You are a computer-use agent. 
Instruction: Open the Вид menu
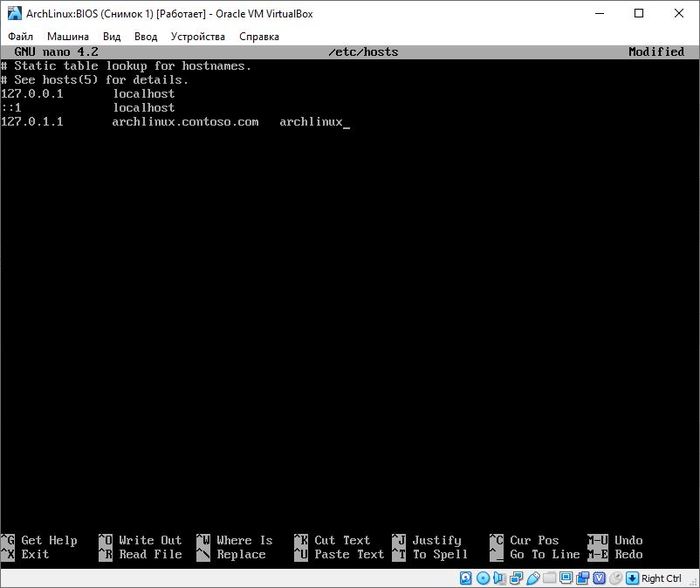[112, 37]
